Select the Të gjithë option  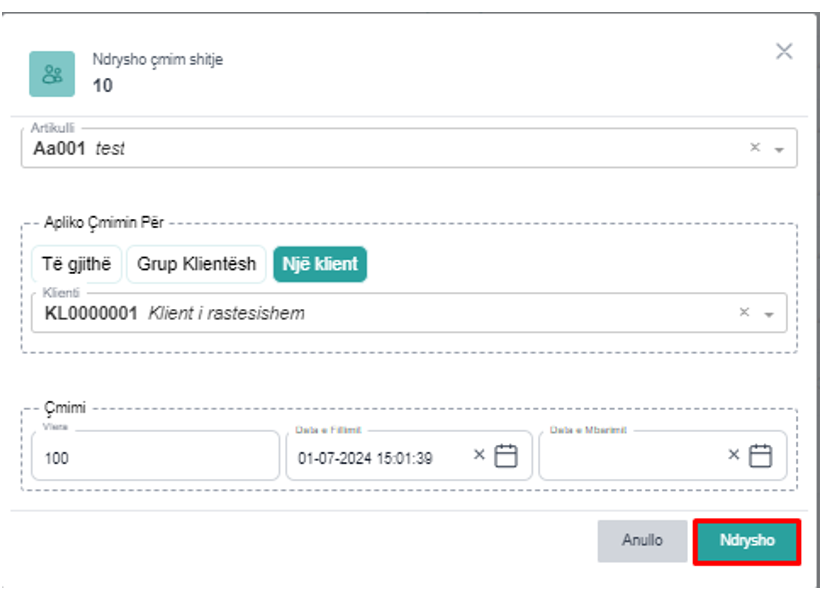(x=76, y=265)
